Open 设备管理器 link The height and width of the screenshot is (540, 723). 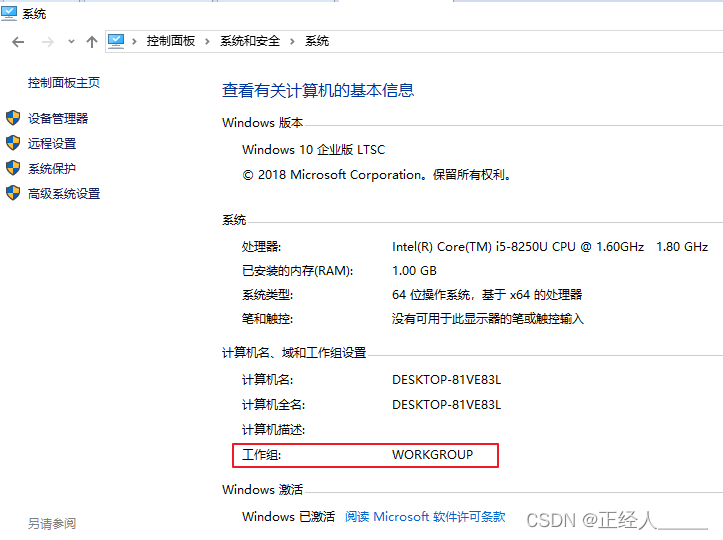pos(58,119)
